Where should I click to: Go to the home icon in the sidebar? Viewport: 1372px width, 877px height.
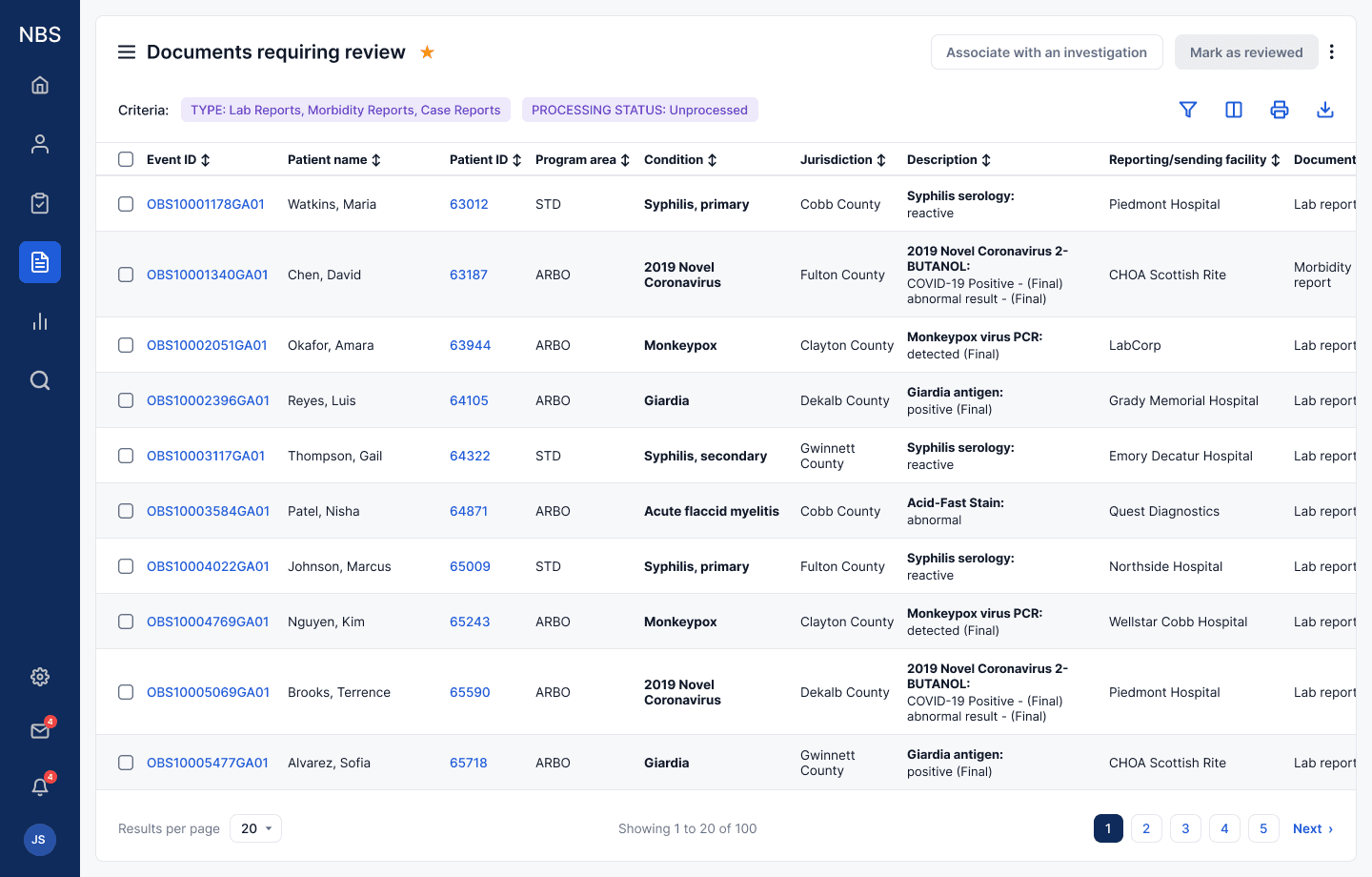coord(40,85)
